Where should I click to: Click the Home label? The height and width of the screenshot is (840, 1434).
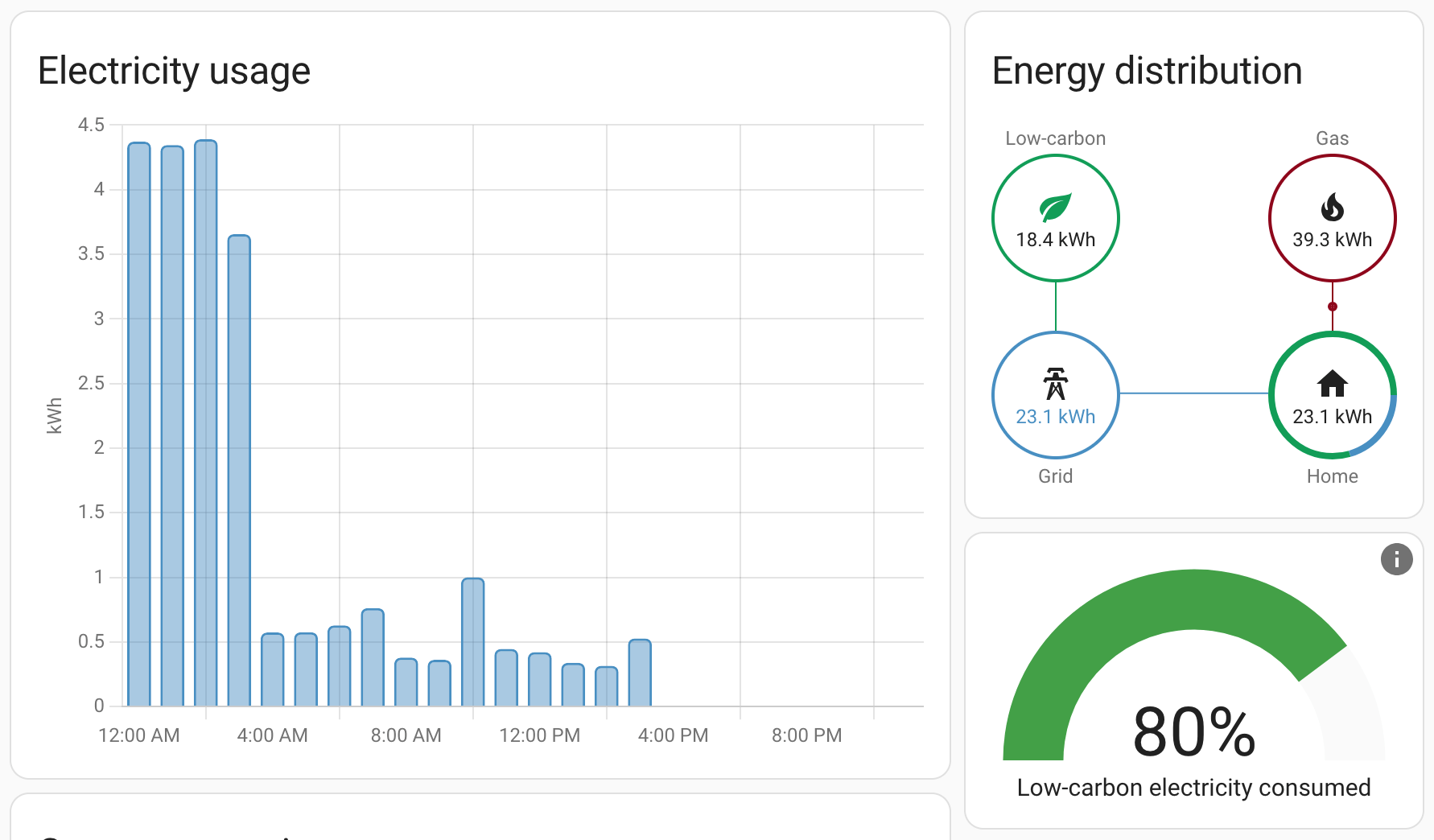click(x=1332, y=476)
